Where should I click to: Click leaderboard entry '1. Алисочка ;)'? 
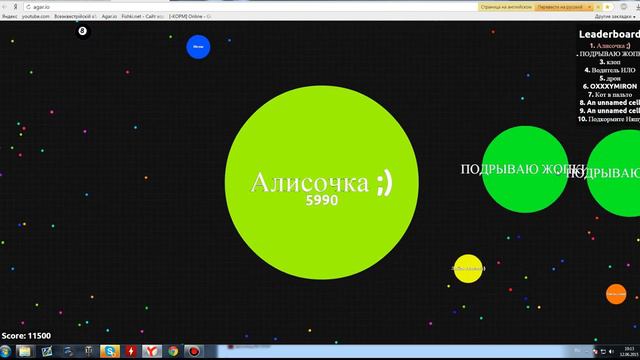click(x=610, y=46)
